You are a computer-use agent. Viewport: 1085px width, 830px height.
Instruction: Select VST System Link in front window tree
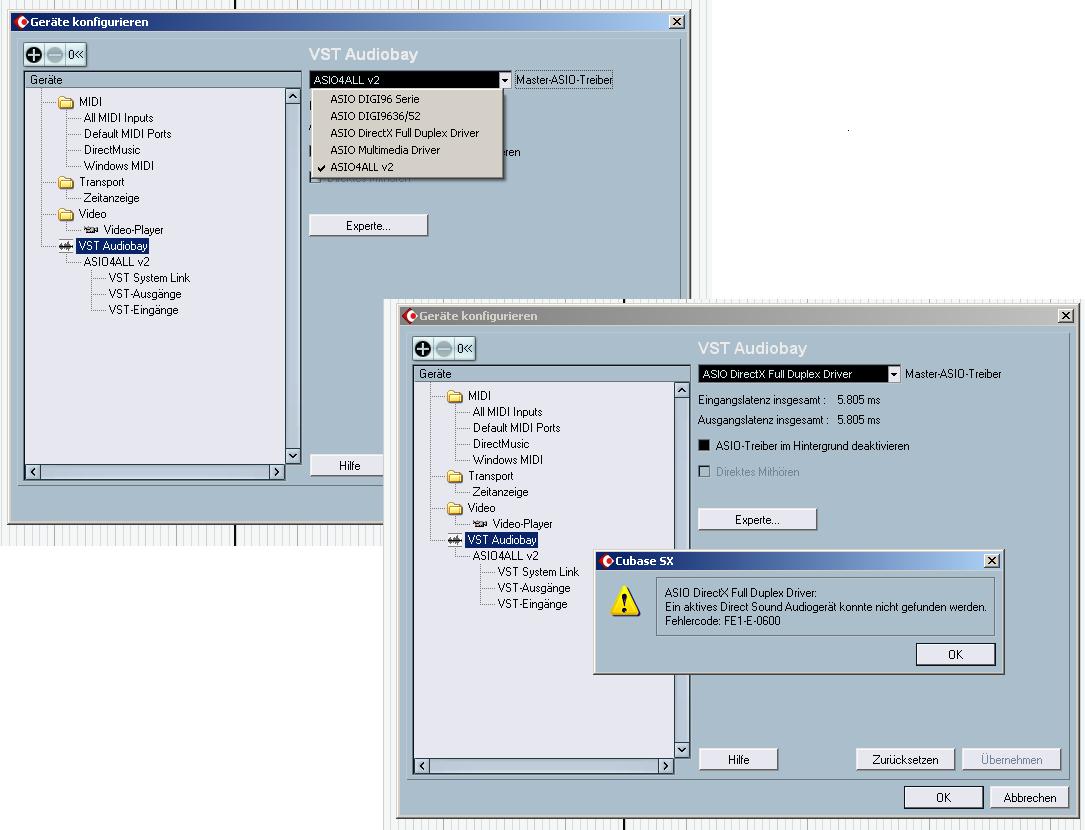[538, 572]
